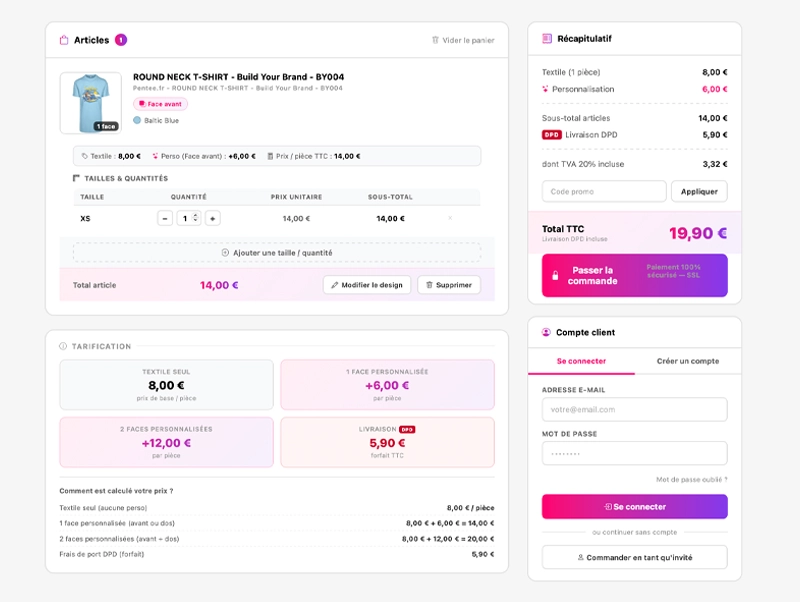Decrease XS quantity with the minus button

[x=165, y=218]
